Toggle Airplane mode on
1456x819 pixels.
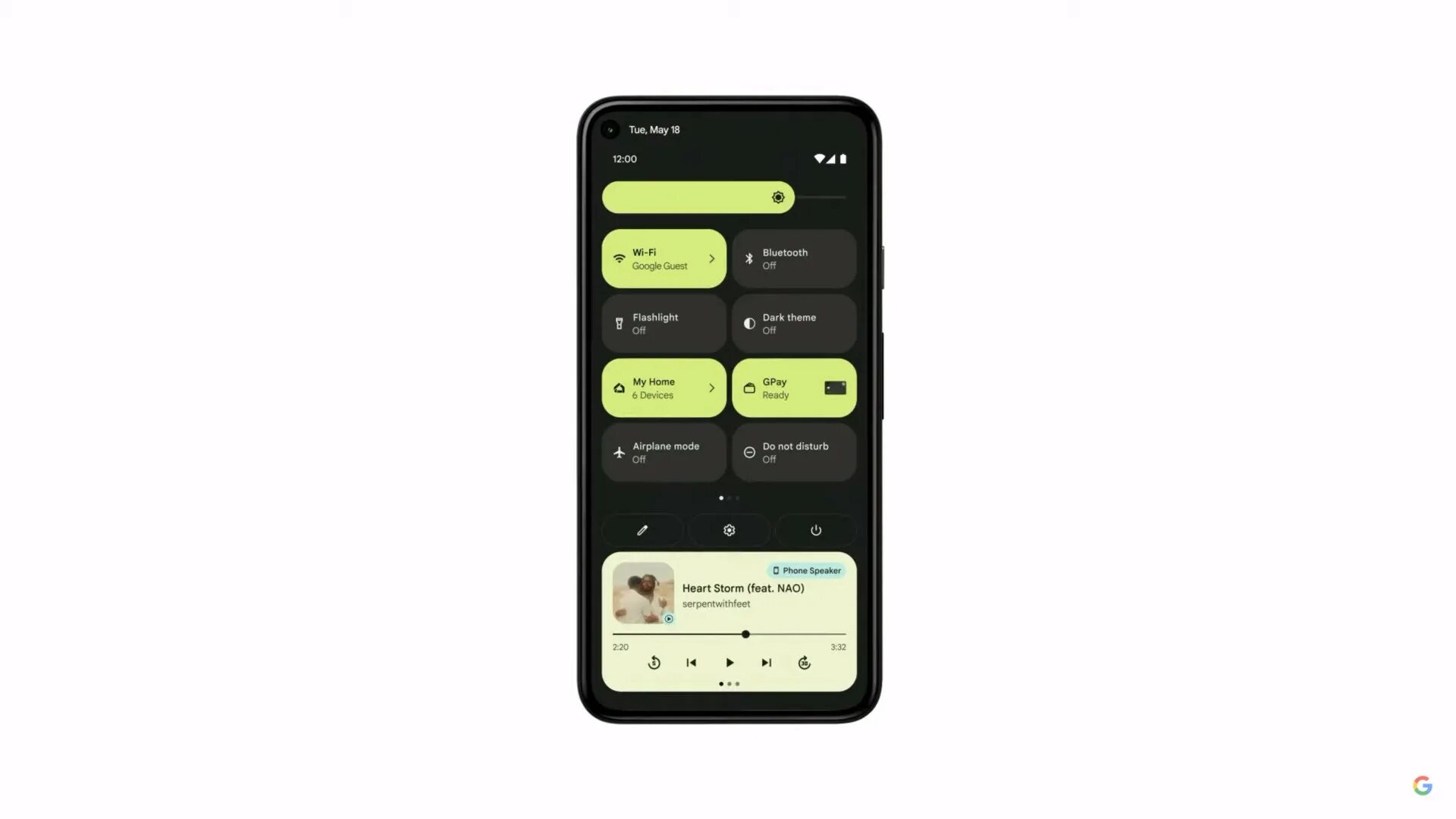point(663,452)
